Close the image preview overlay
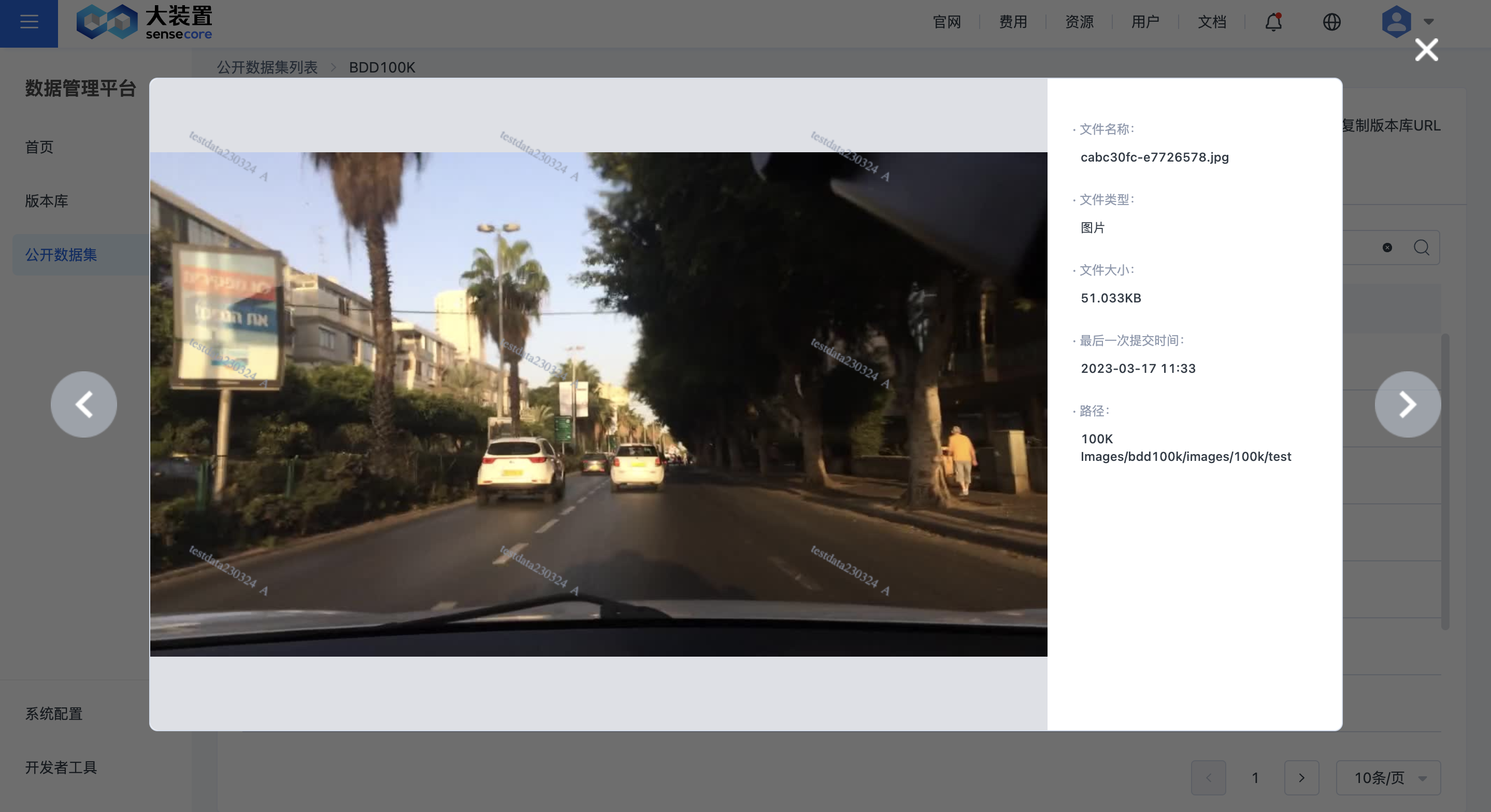 [1426, 50]
